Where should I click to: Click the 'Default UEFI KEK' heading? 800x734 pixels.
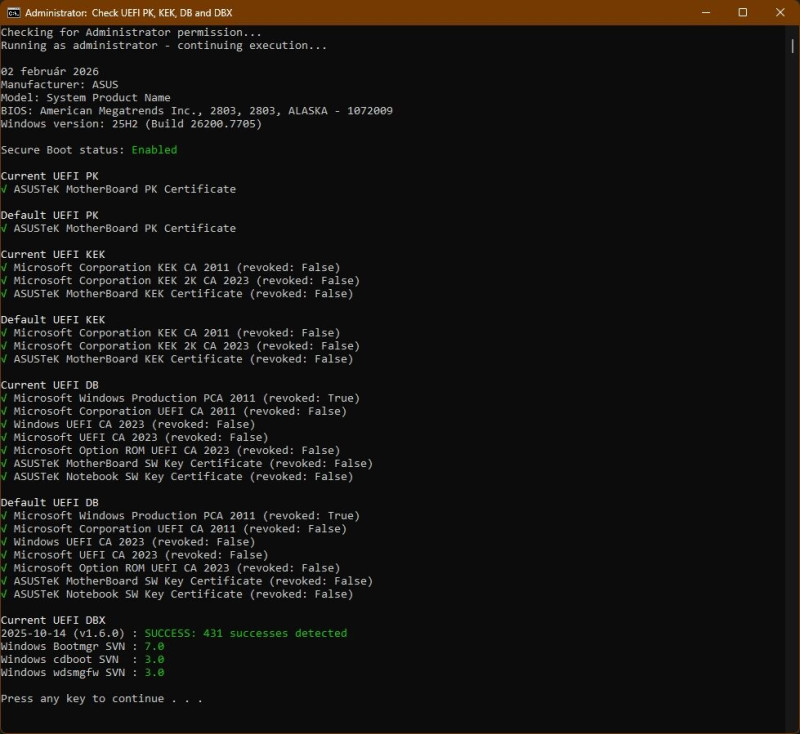tap(53, 320)
